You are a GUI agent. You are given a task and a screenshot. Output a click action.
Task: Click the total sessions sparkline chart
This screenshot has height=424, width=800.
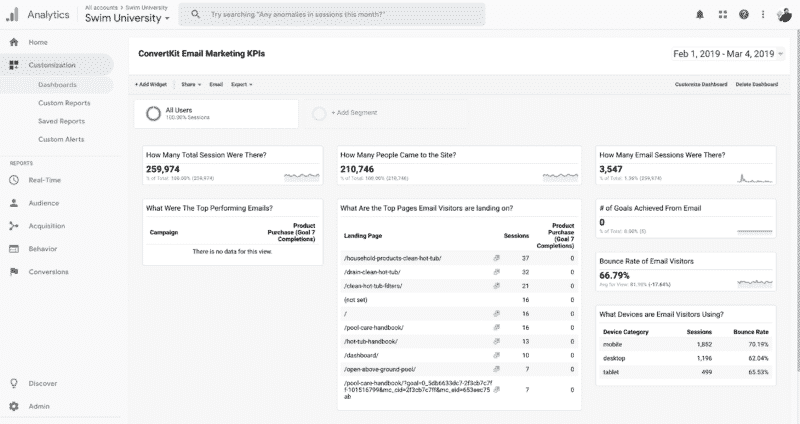tap(302, 177)
